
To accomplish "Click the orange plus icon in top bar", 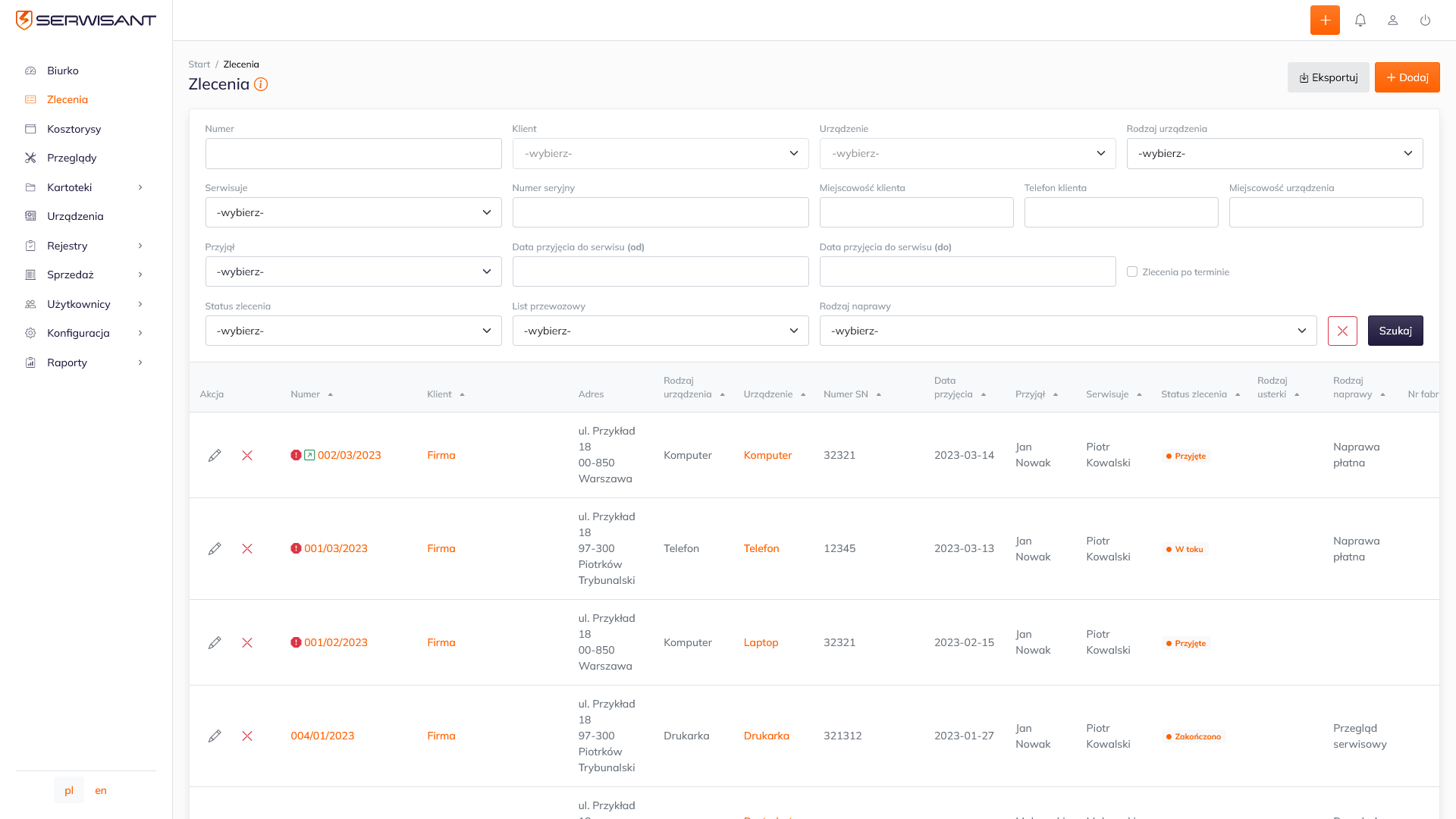I will pos(1325,20).
